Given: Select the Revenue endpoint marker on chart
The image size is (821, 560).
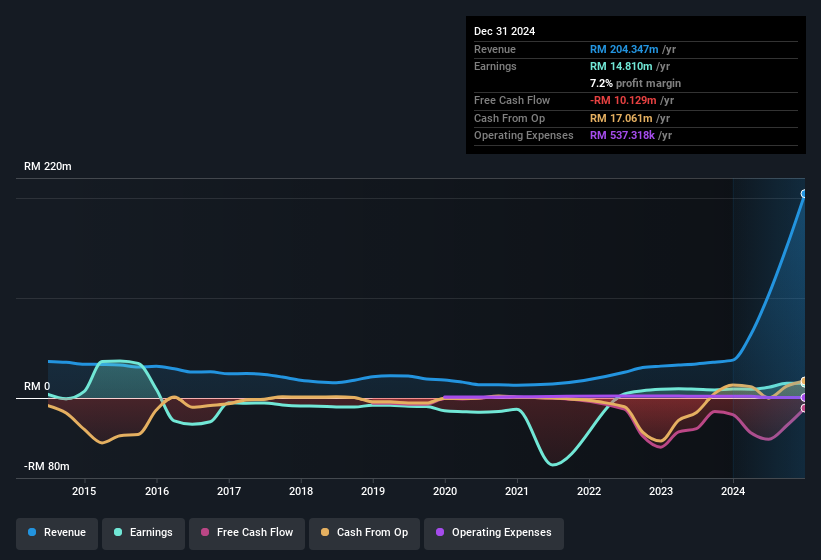Looking at the screenshot, I should (x=804, y=194).
